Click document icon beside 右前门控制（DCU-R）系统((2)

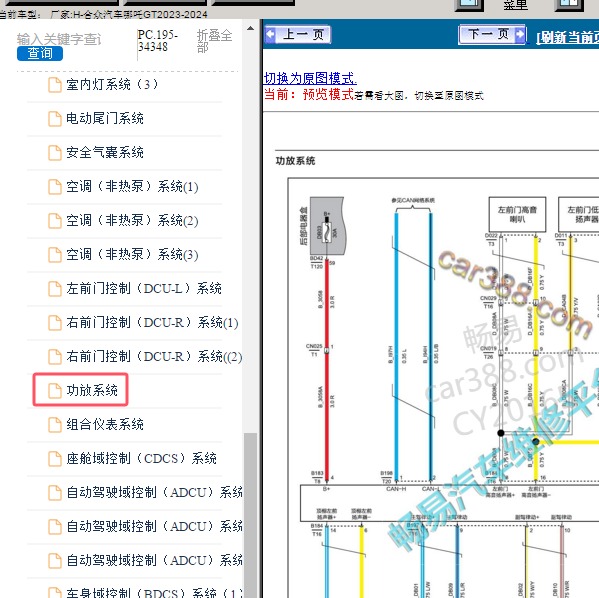[x=55, y=357]
